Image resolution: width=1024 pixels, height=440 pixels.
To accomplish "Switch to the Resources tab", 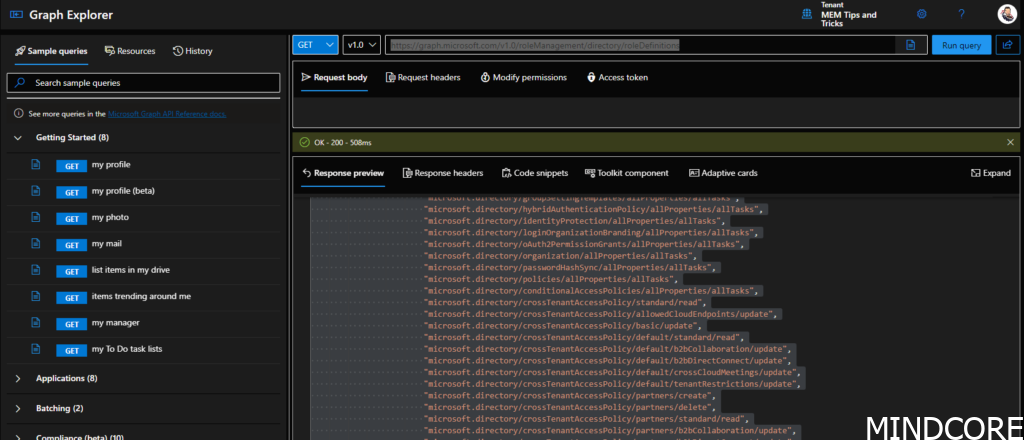I will (x=130, y=51).
